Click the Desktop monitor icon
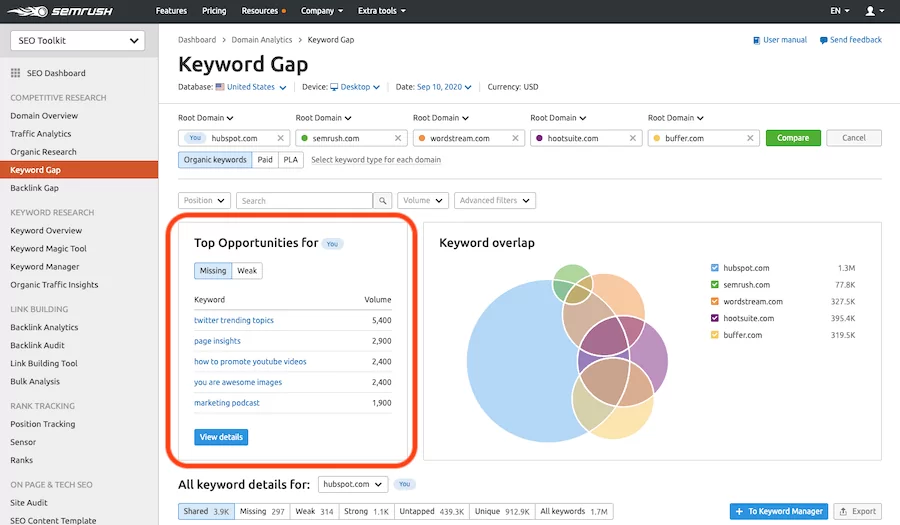This screenshot has height=525, width=900. pyautogui.click(x=334, y=87)
